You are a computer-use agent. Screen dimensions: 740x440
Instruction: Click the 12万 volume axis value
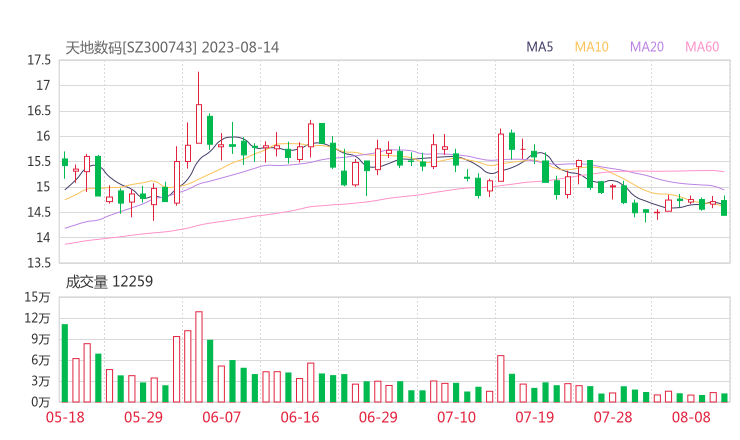pos(37,318)
